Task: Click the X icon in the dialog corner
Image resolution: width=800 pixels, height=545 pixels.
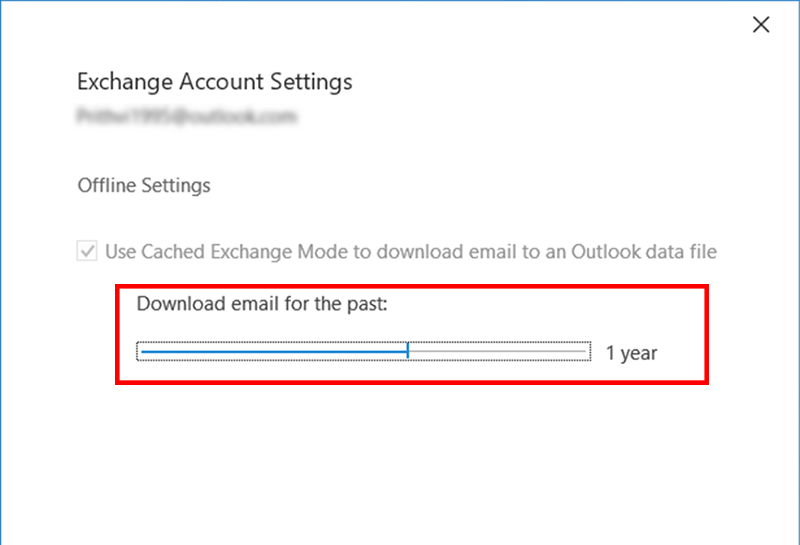Action: [761, 25]
